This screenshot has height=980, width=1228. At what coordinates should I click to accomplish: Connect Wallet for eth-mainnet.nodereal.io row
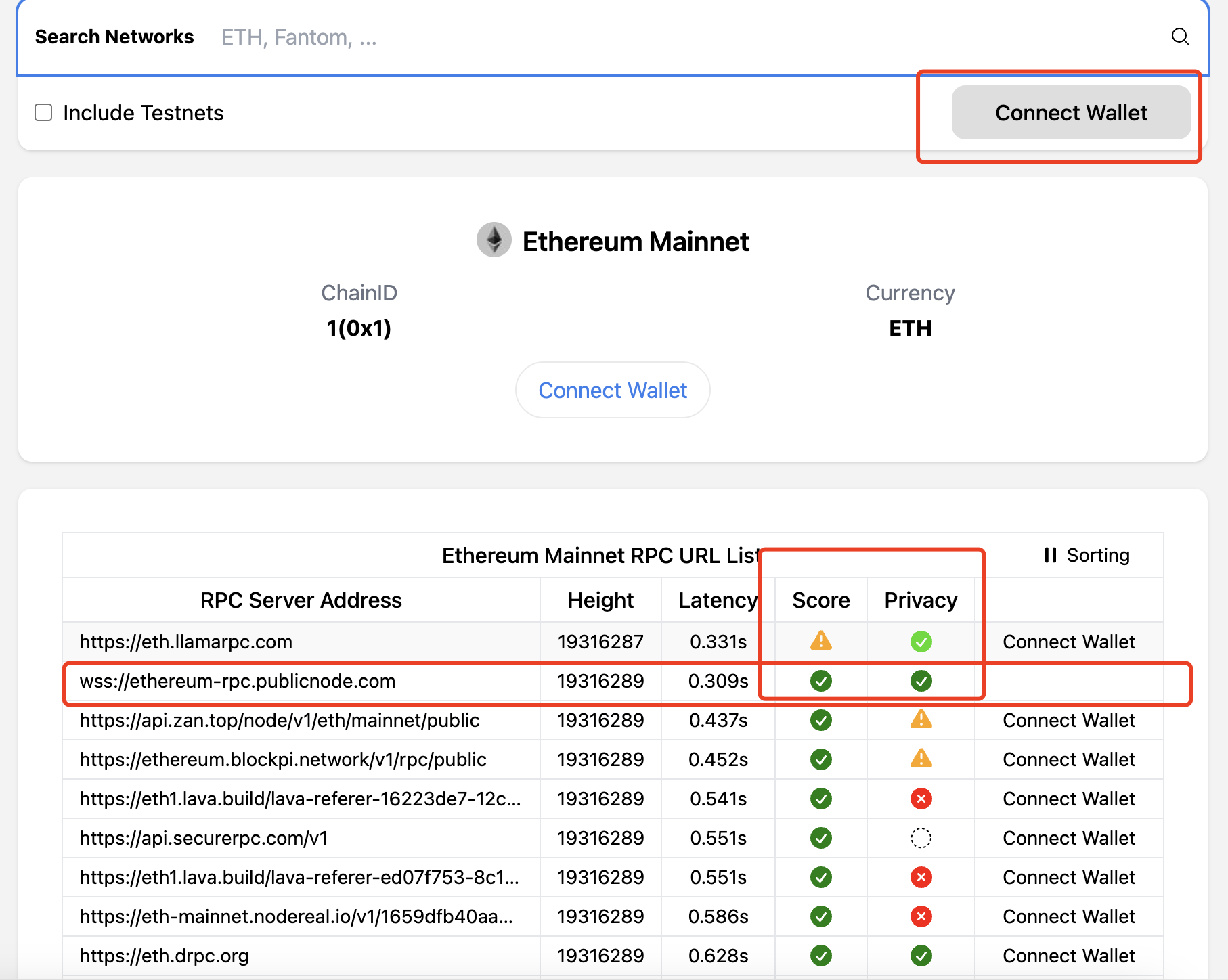click(1069, 916)
